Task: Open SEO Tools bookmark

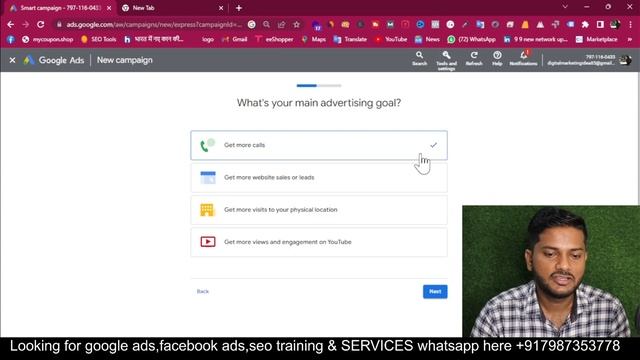Action: [x=98, y=40]
